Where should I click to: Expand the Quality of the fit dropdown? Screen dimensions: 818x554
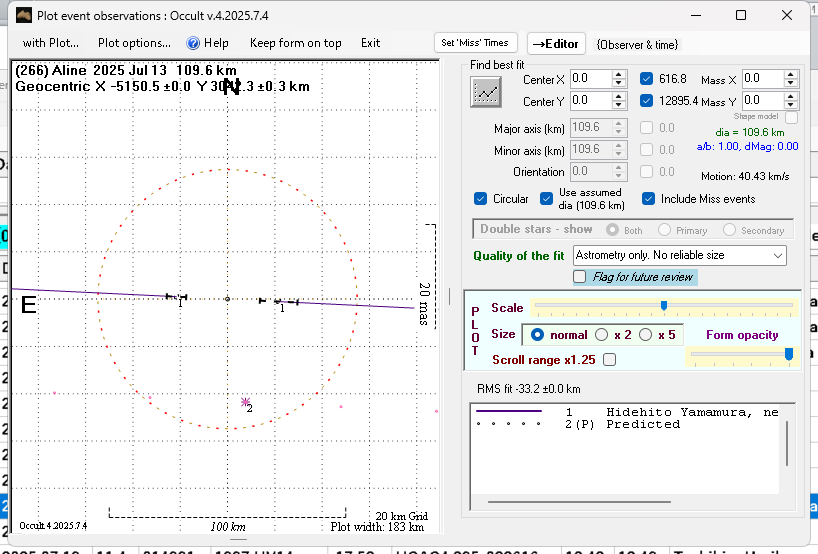777,256
